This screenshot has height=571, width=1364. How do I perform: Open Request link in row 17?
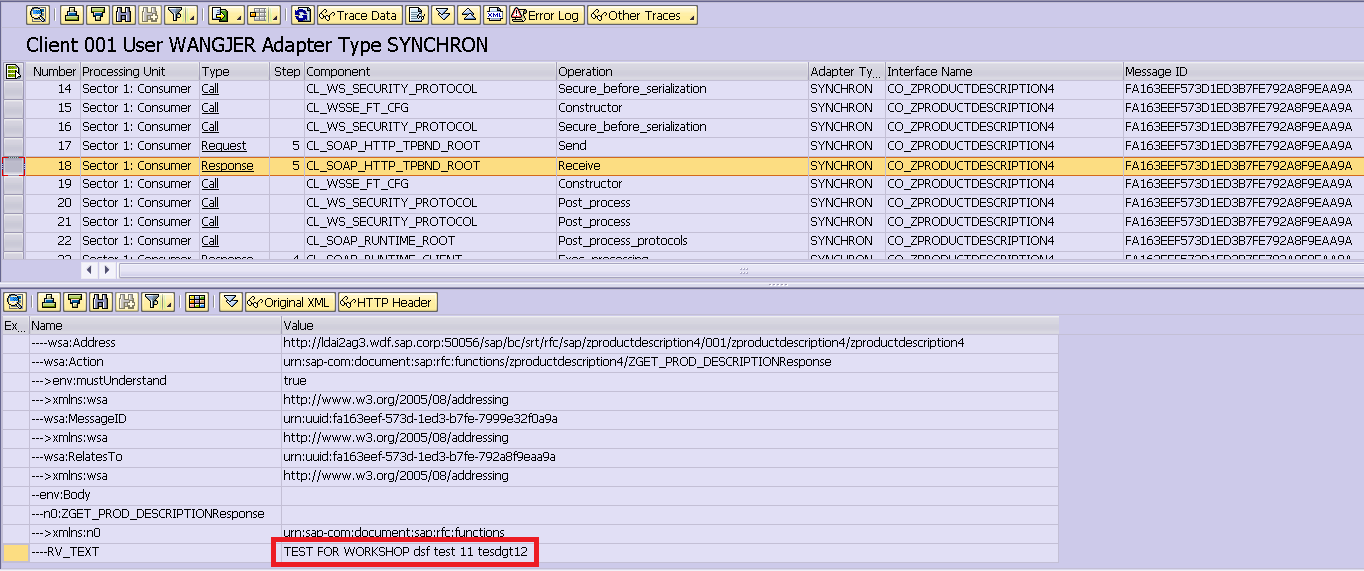pyautogui.click(x=224, y=146)
